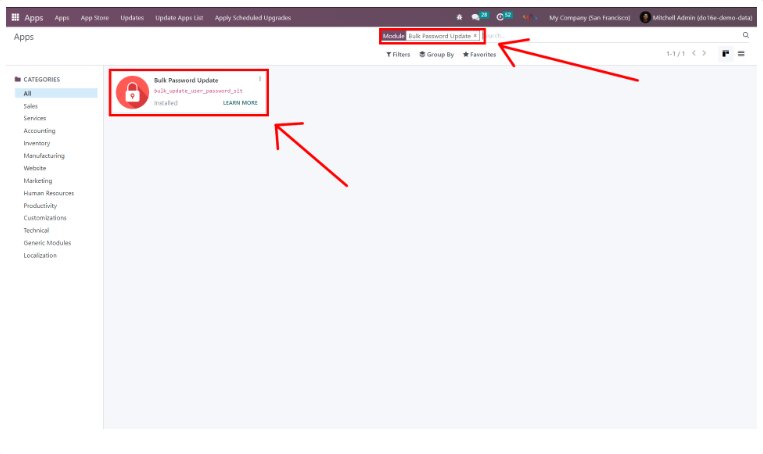Open the main apps grid menu icon
This screenshot has height=454, width=763.
coord(15,17)
